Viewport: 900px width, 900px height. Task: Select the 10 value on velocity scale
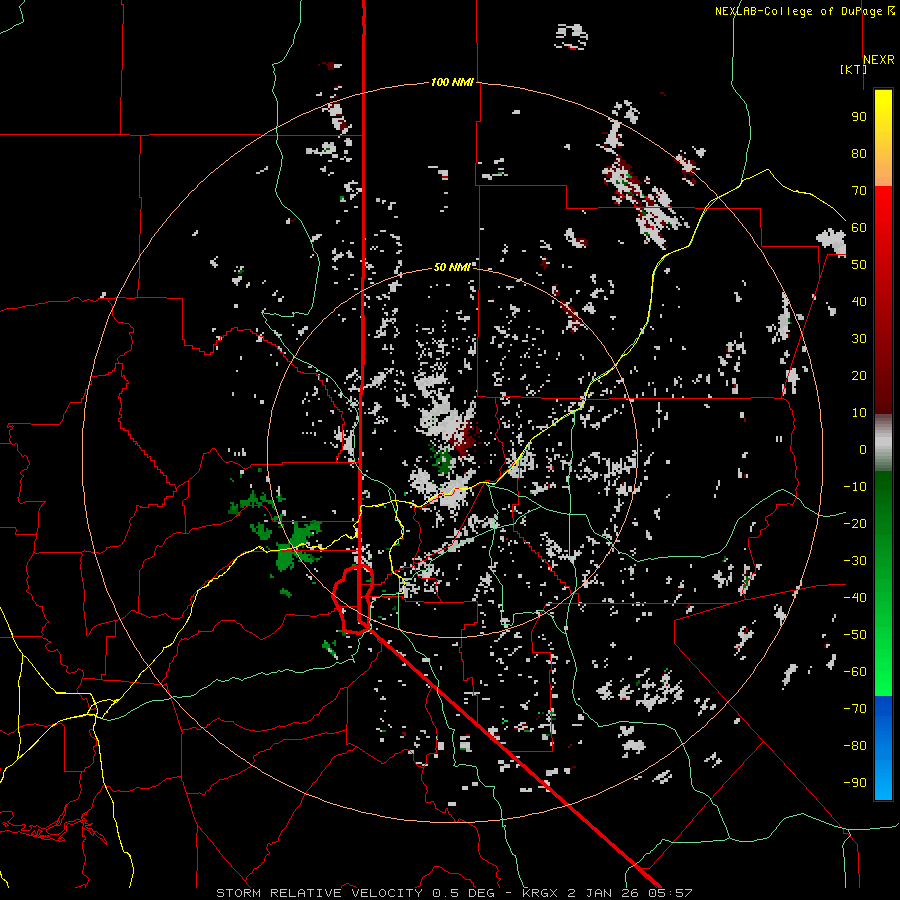coord(859,413)
